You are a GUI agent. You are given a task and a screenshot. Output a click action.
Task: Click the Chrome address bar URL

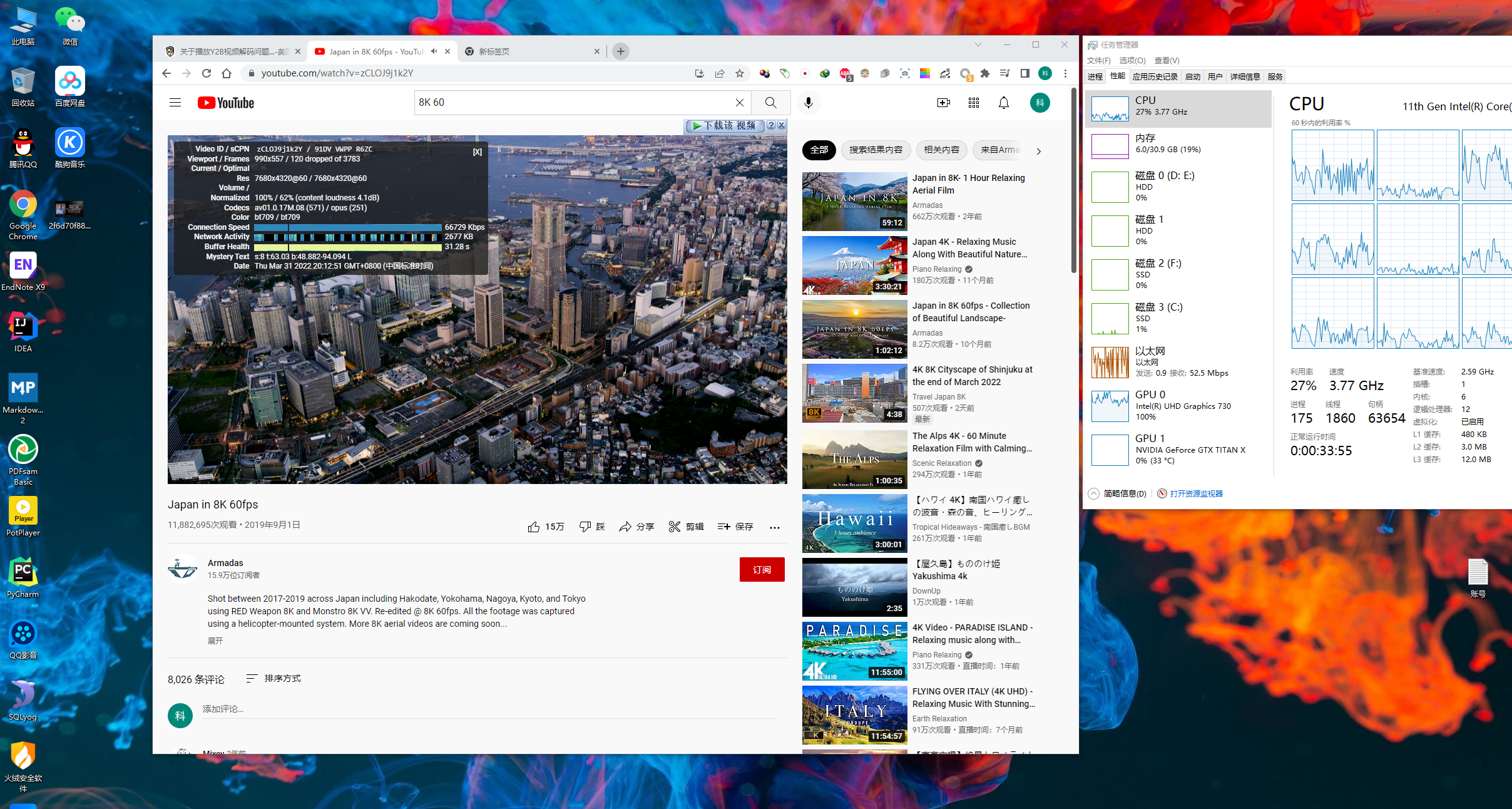tap(337, 73)
